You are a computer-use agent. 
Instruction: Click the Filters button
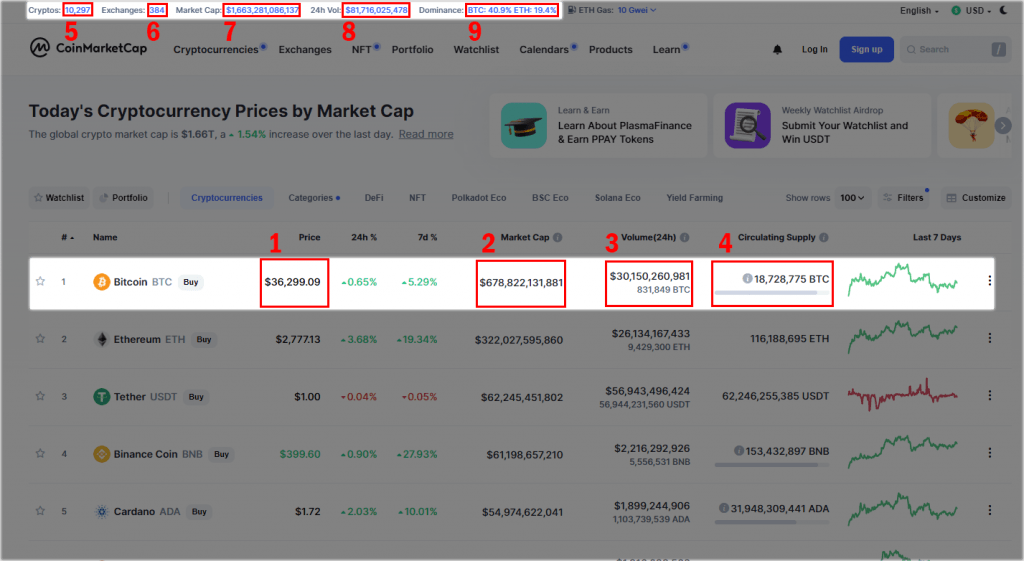click(x=904, y=198)
